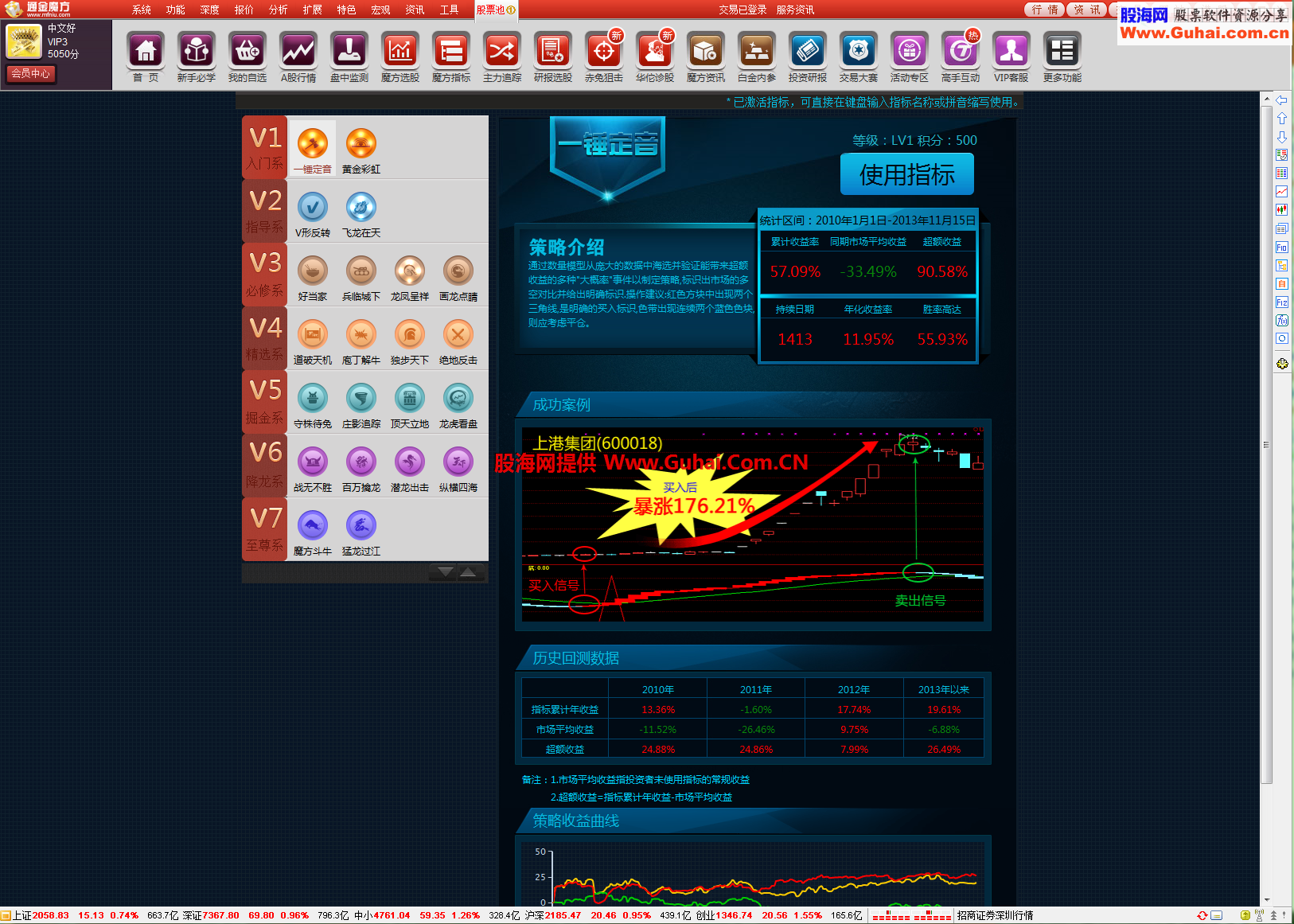Open 更多功能 more functions icon
This screenshot has height=924, width=1294.
coord(1062,57)
